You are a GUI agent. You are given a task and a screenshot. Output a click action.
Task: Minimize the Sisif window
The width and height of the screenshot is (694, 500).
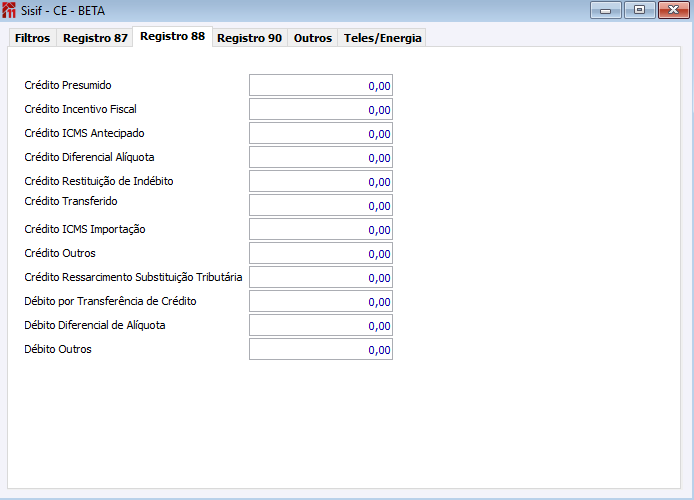605,10
